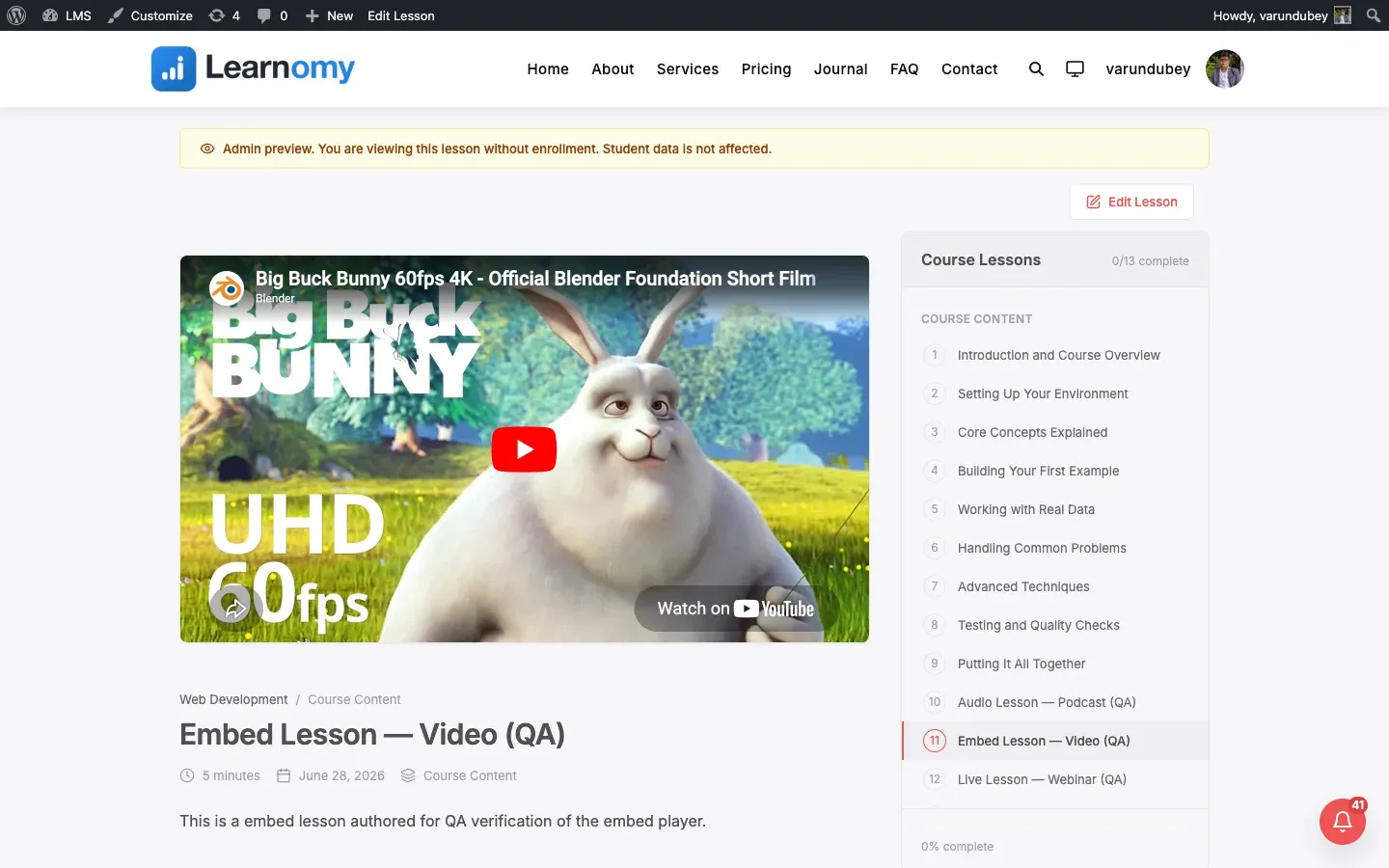Click the layers icon beside Course Content
Image resolution: width=1389 pixels, height=868 pixels.
(408, 775)
